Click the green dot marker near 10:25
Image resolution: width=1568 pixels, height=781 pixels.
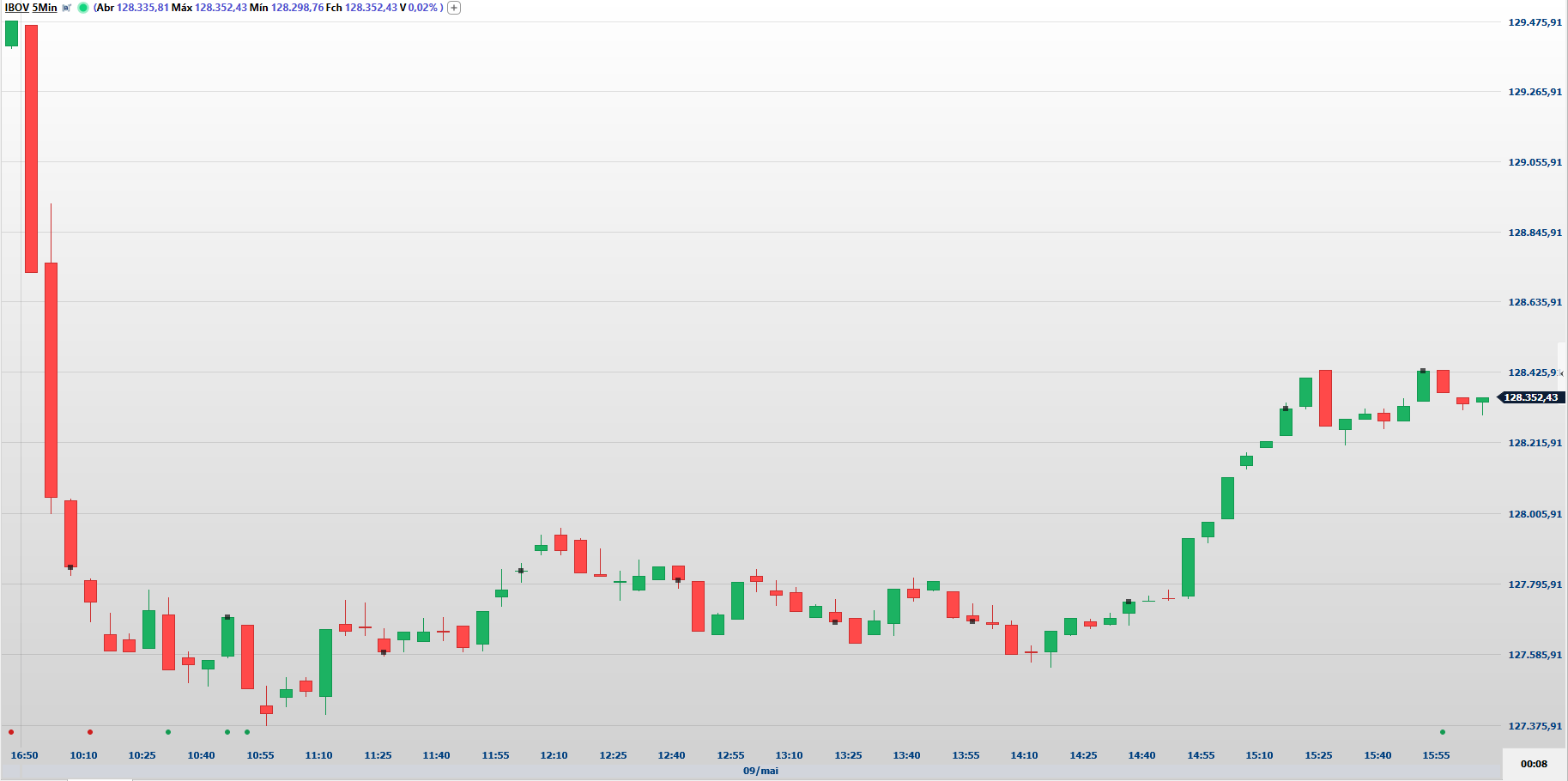point(168,732)
